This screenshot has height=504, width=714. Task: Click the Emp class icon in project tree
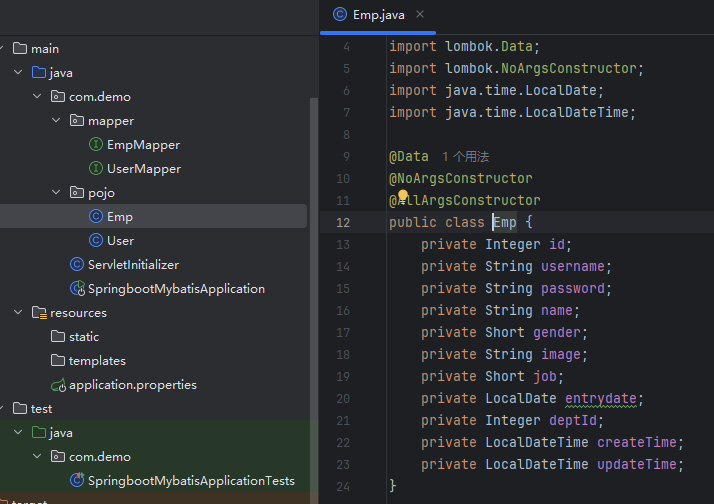click(96, 217)
